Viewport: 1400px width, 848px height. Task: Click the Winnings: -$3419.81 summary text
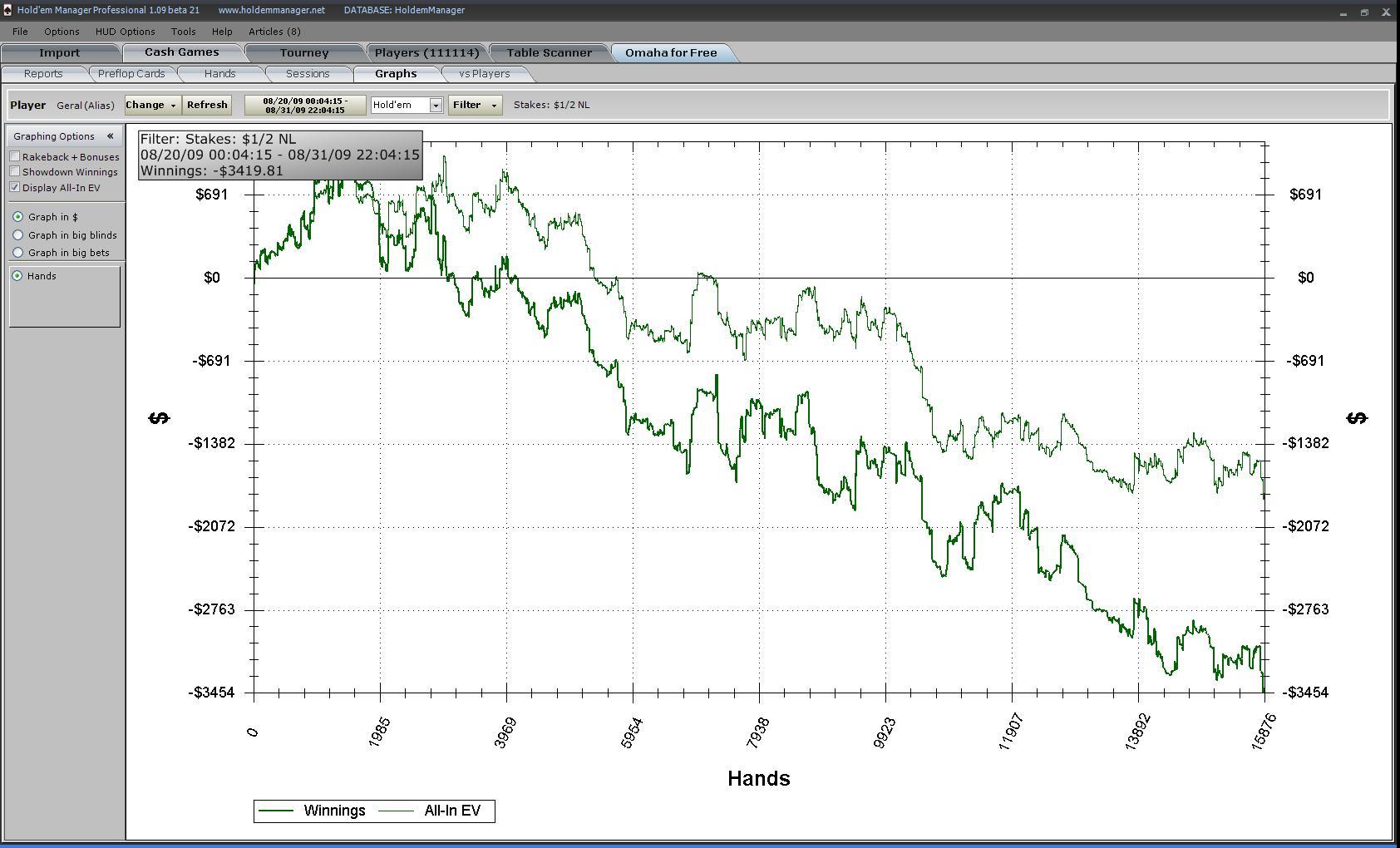pos(212,171)
